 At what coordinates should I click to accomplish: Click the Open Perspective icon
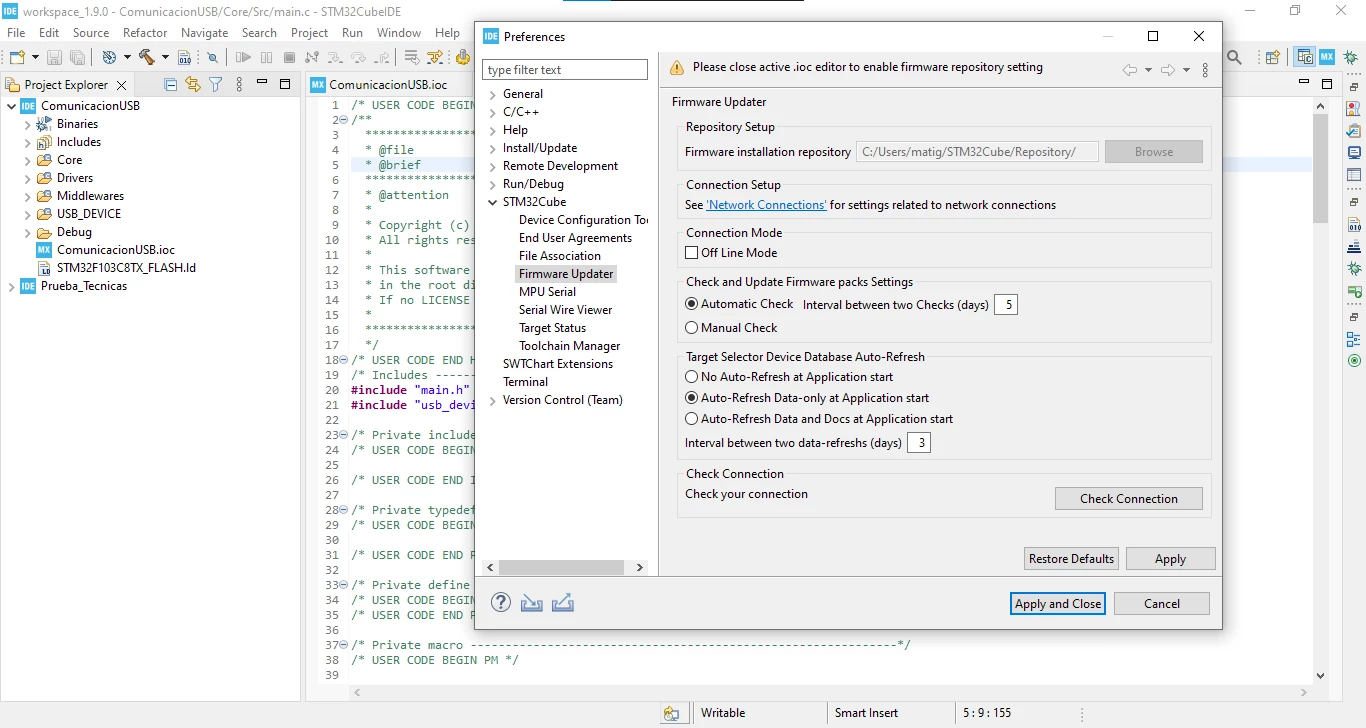1273,58
